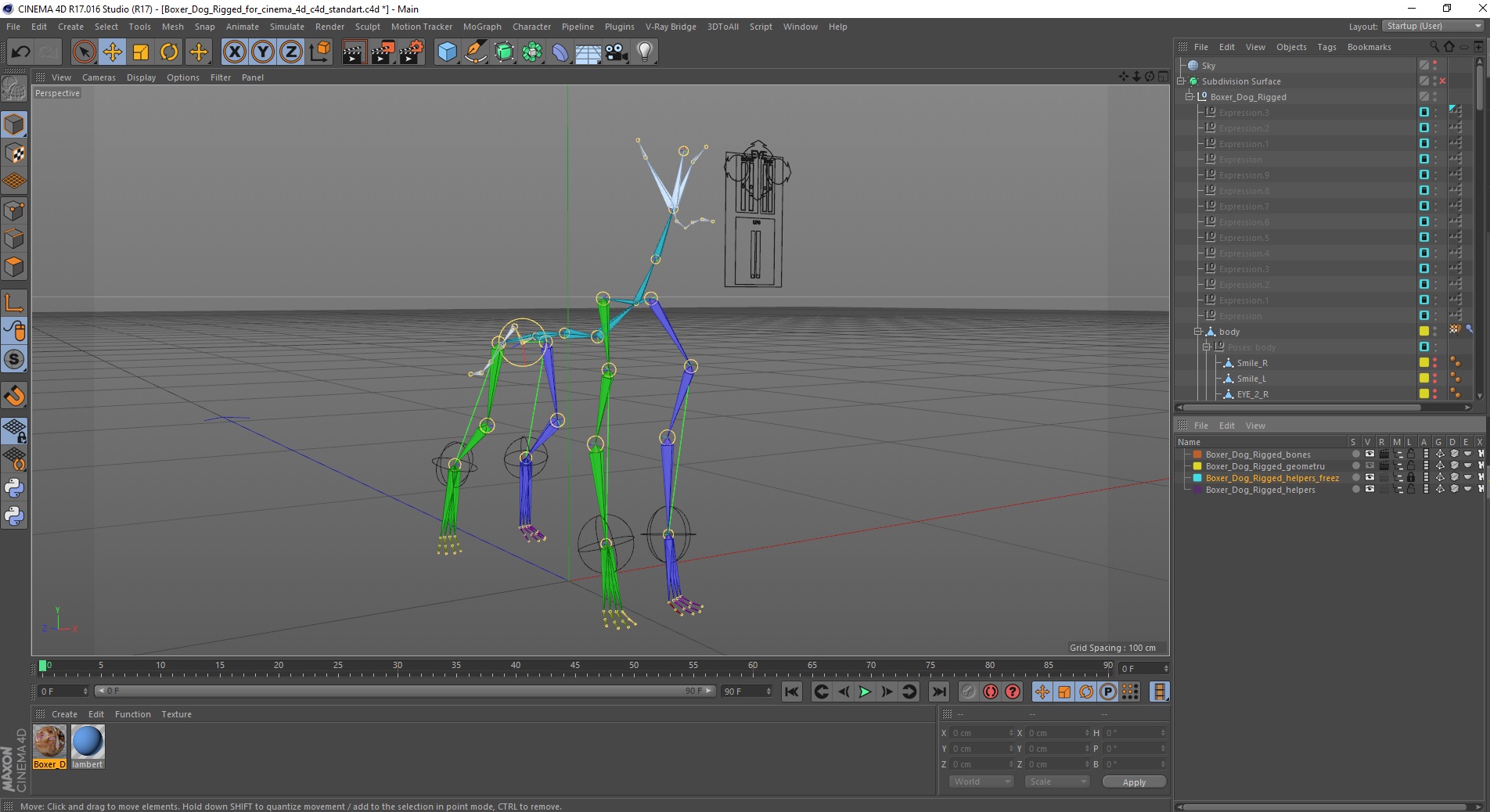The height and width of the screenshot is (812, 1490).
Task: Switch to Texture mode icon
Action: pyautogui.click(x=14, y=153)
